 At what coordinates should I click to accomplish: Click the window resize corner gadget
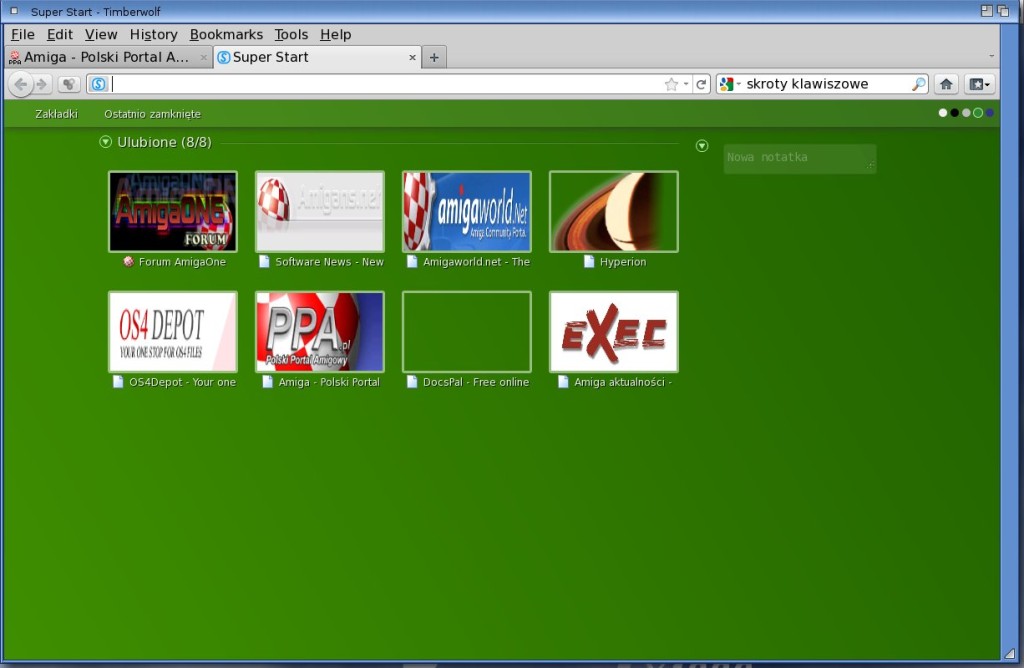tap(1010, 653)
